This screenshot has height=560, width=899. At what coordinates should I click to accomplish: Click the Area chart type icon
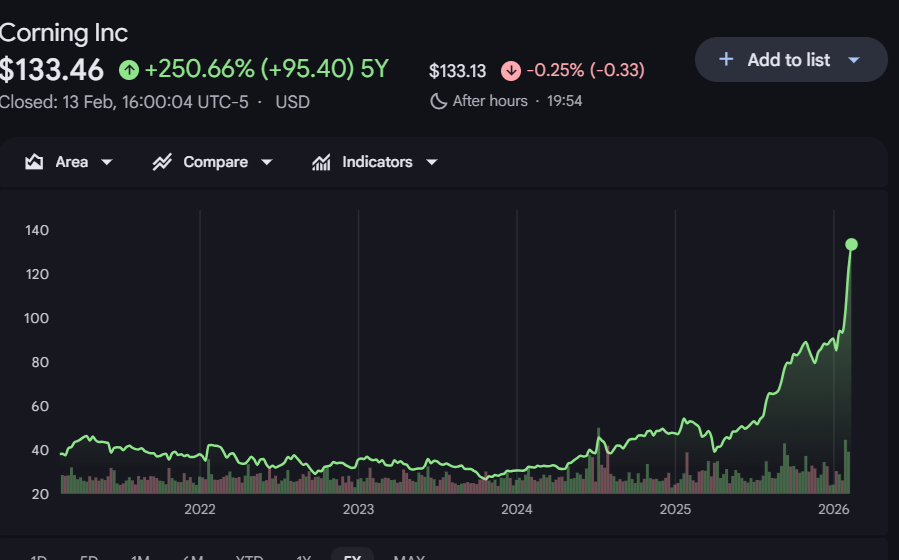click(x=35, y=162)
